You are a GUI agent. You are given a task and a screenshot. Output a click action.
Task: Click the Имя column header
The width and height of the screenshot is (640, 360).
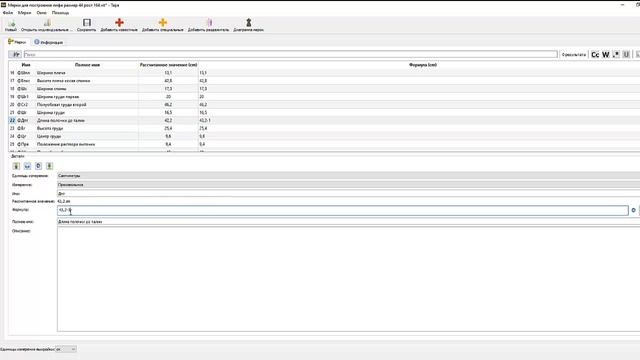click(x=26, y=65)
